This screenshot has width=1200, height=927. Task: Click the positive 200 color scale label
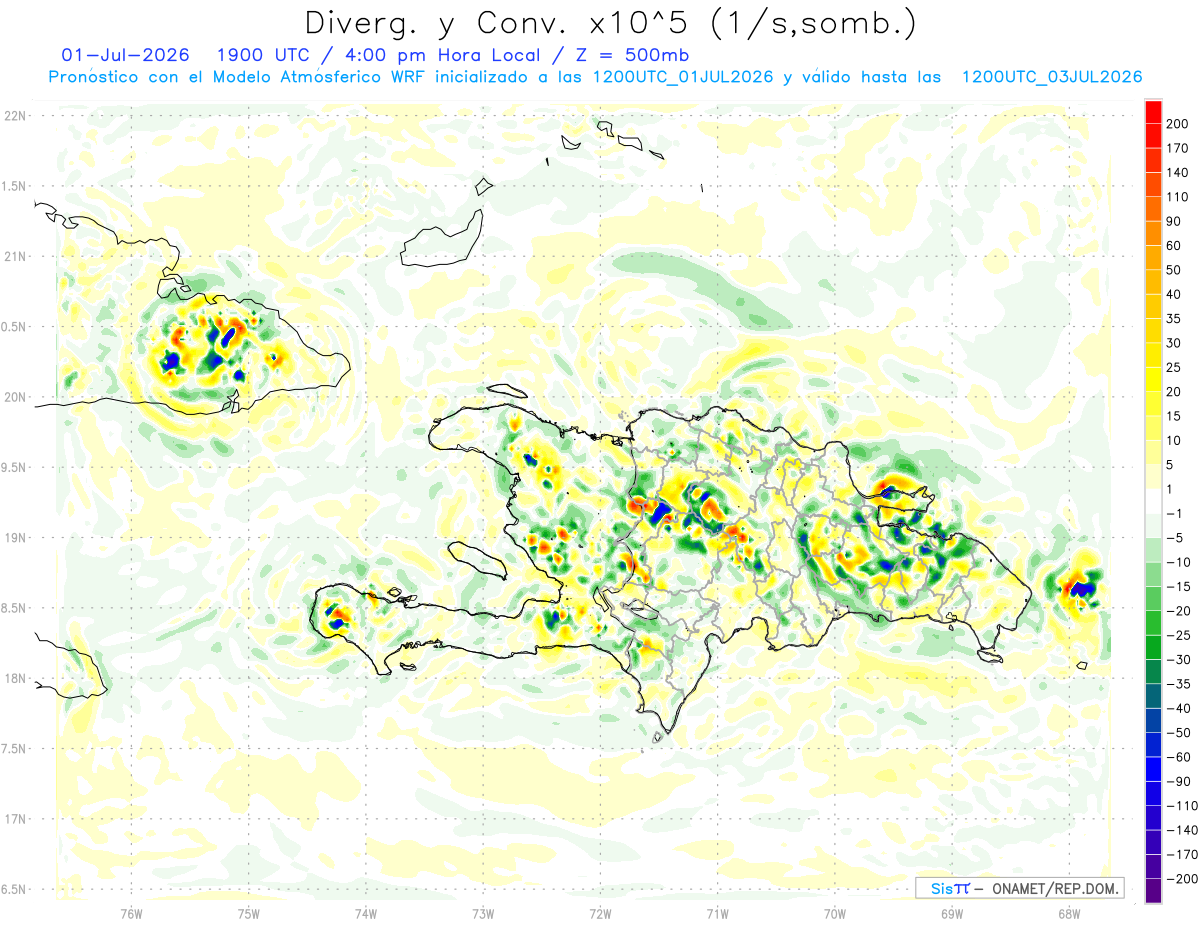(x=1179, y=124)
